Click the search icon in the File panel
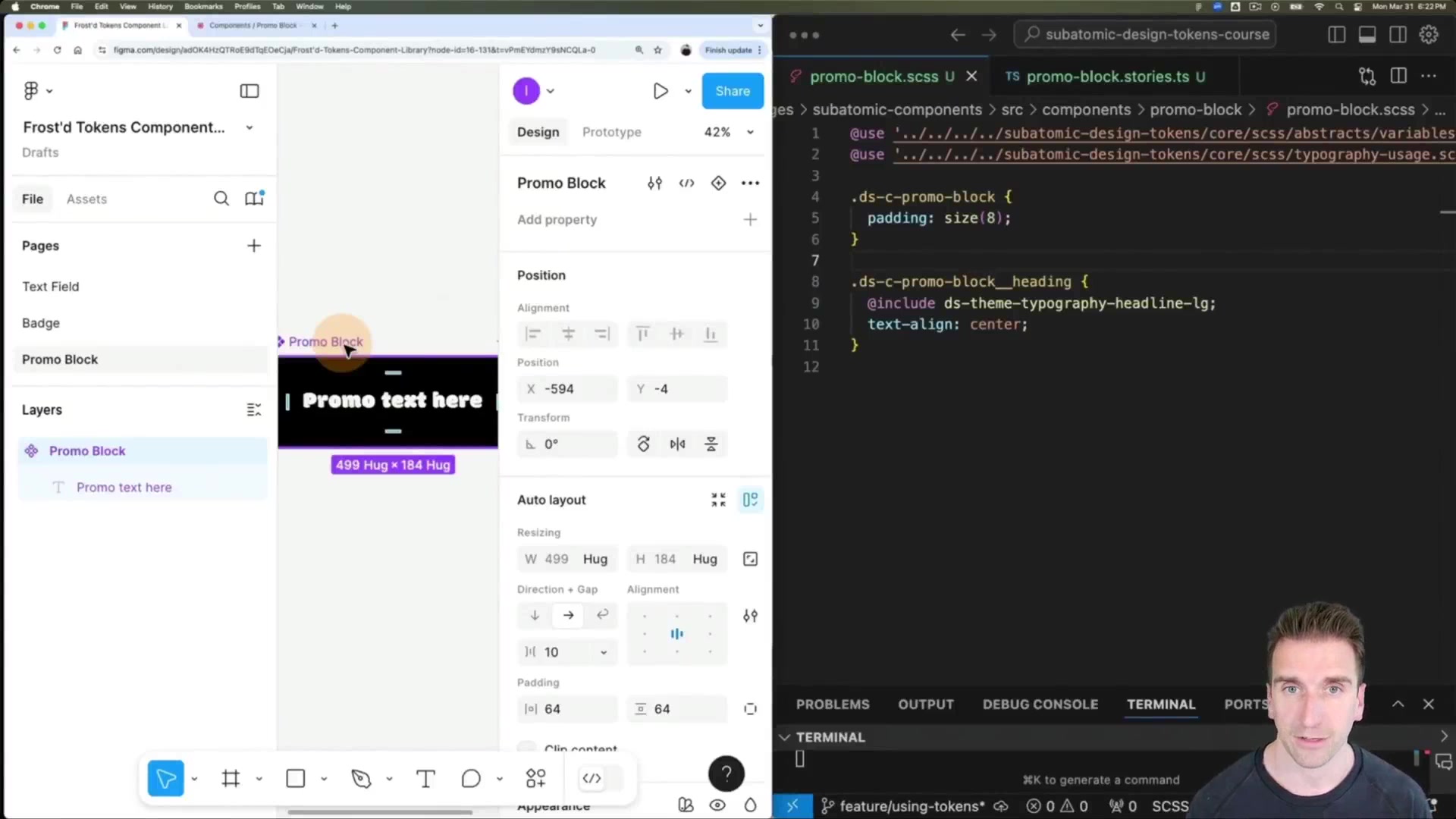Viewport: 1456px width, 819px height. pyautogui.click(x=221, y=199)
